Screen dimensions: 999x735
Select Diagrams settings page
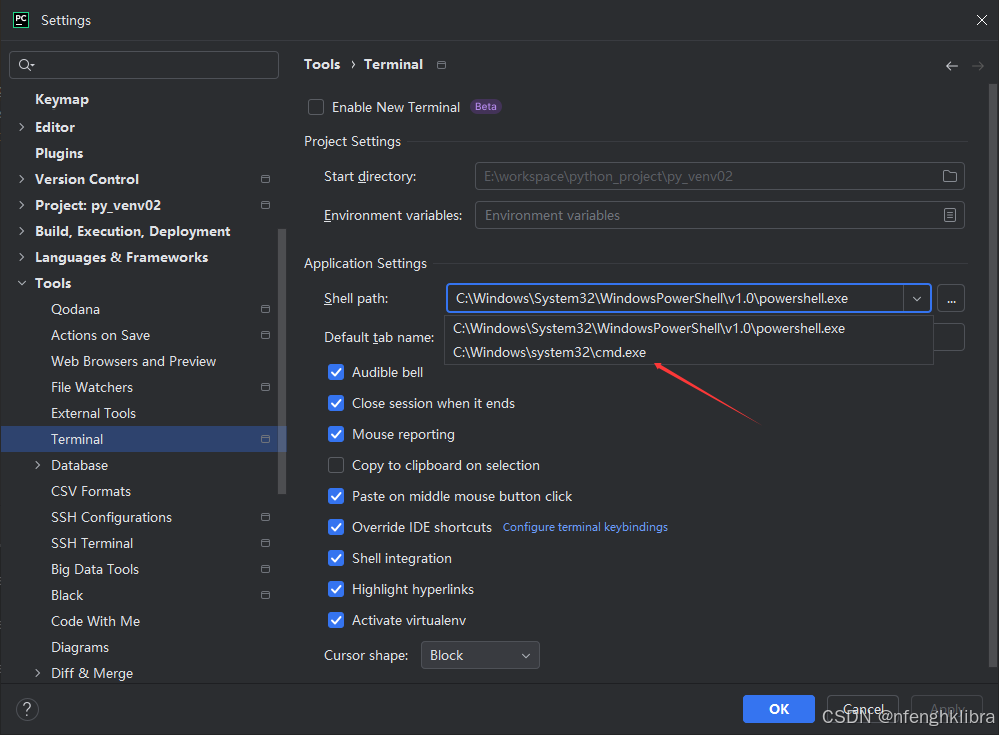(x=80, y=647)
